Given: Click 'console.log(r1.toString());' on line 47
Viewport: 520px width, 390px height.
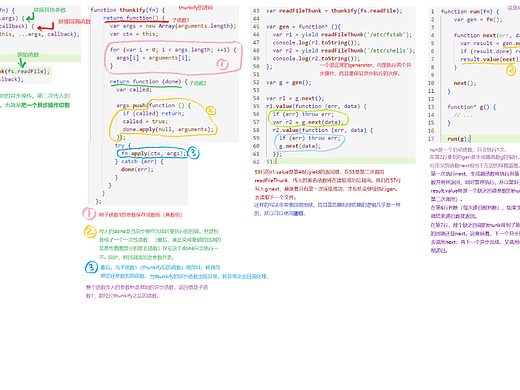Looking at the screenshot, I should tap(316, 43).
